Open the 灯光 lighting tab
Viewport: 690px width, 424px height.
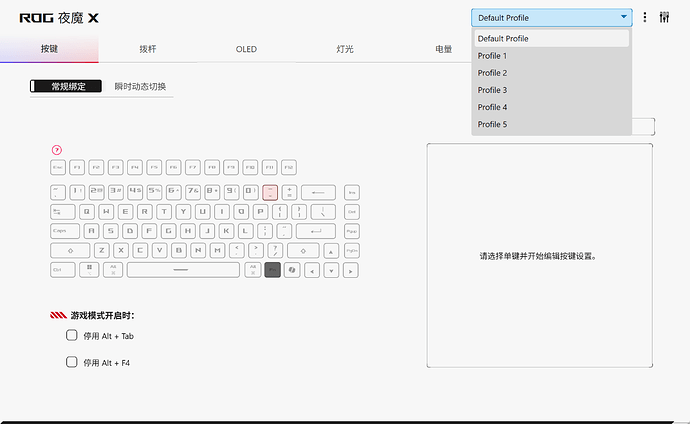[344, 49]
